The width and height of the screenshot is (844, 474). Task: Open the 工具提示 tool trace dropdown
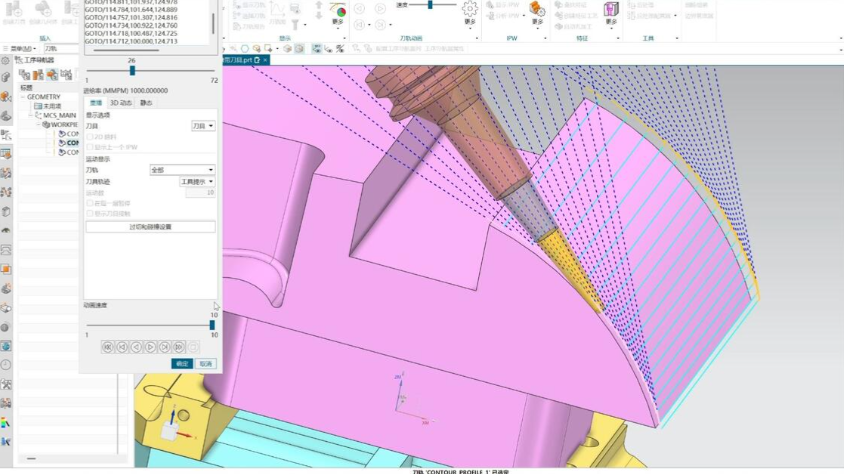(197, 182)
